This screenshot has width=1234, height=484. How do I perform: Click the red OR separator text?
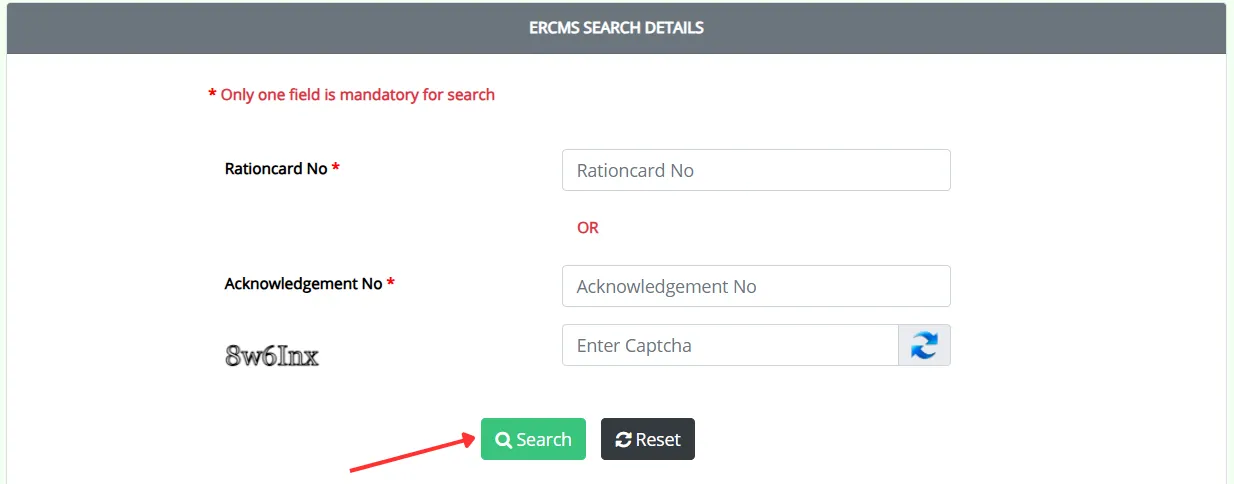click(x=588, y=228)
